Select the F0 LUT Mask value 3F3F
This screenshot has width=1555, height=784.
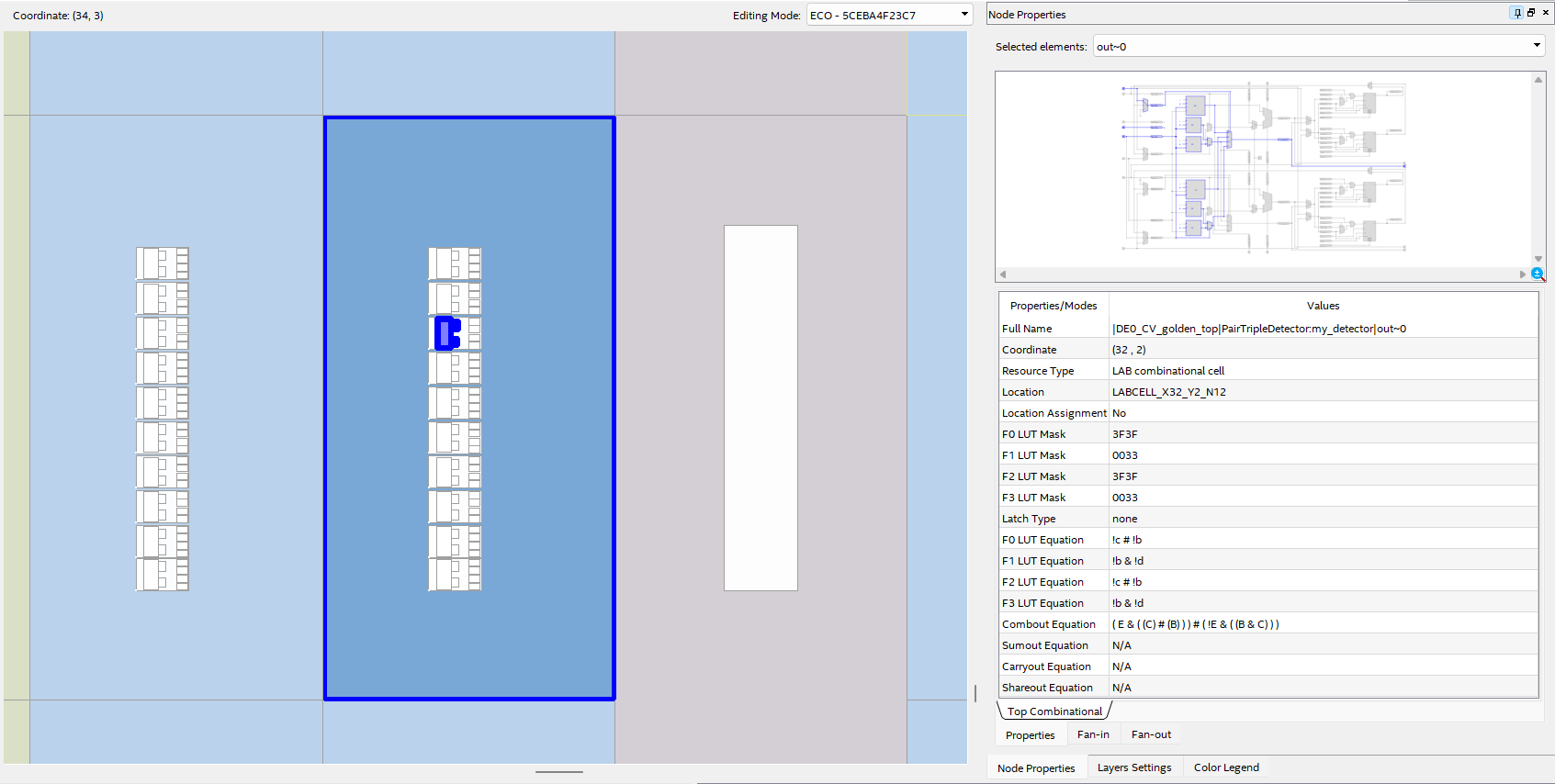pyautogui.click(x=1323, y=434)
